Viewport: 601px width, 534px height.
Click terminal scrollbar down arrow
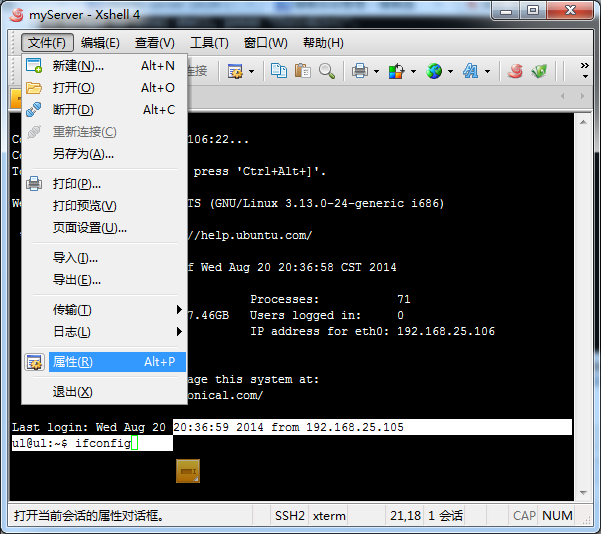tap(583, 493)
